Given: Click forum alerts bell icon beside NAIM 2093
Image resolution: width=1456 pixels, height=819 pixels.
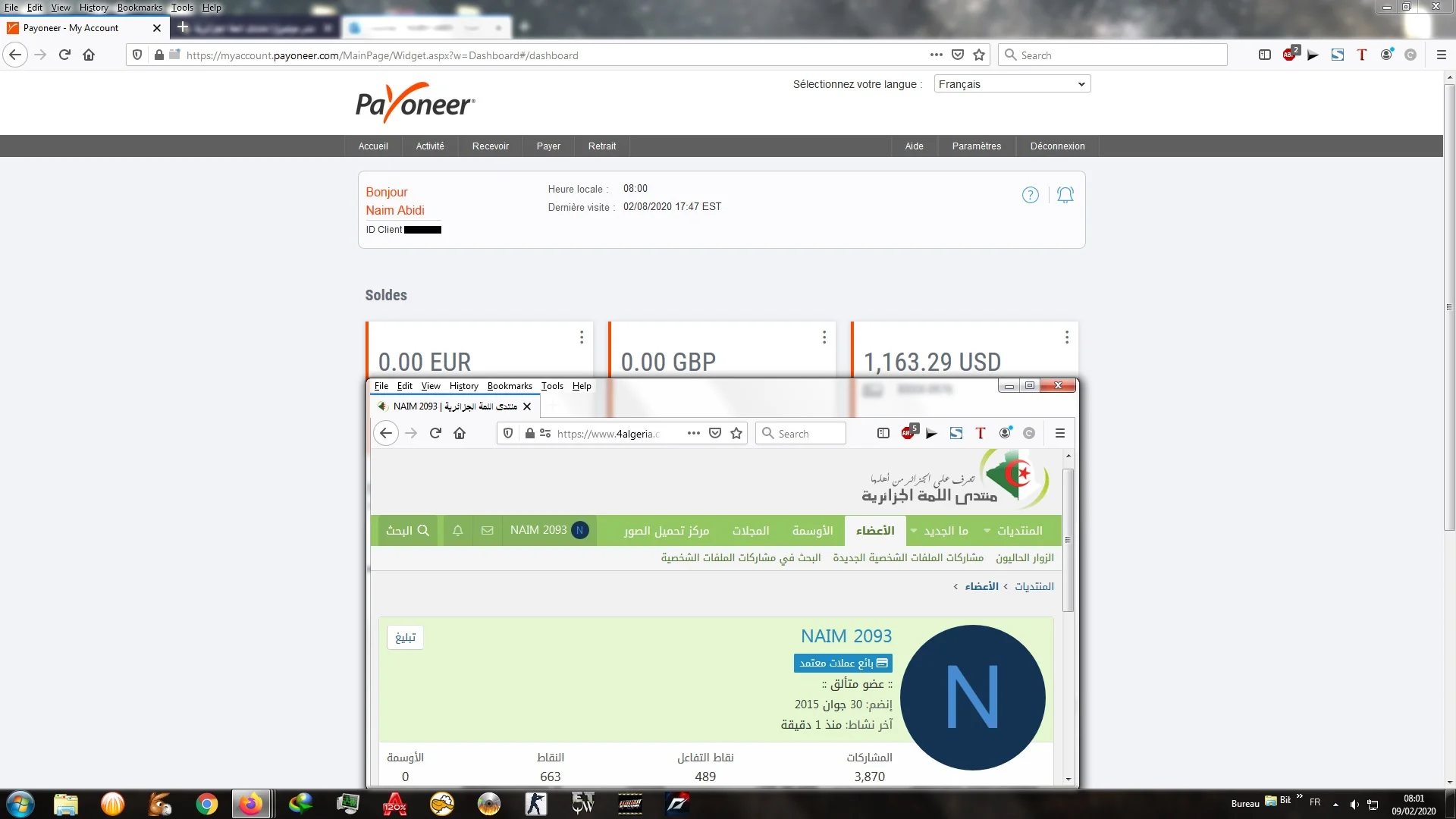Looking at the screenshot, I should pos(458,531).
